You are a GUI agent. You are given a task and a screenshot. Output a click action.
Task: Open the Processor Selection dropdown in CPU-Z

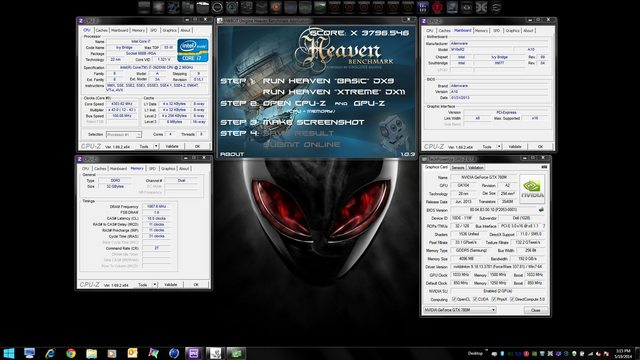pos(124,134)
